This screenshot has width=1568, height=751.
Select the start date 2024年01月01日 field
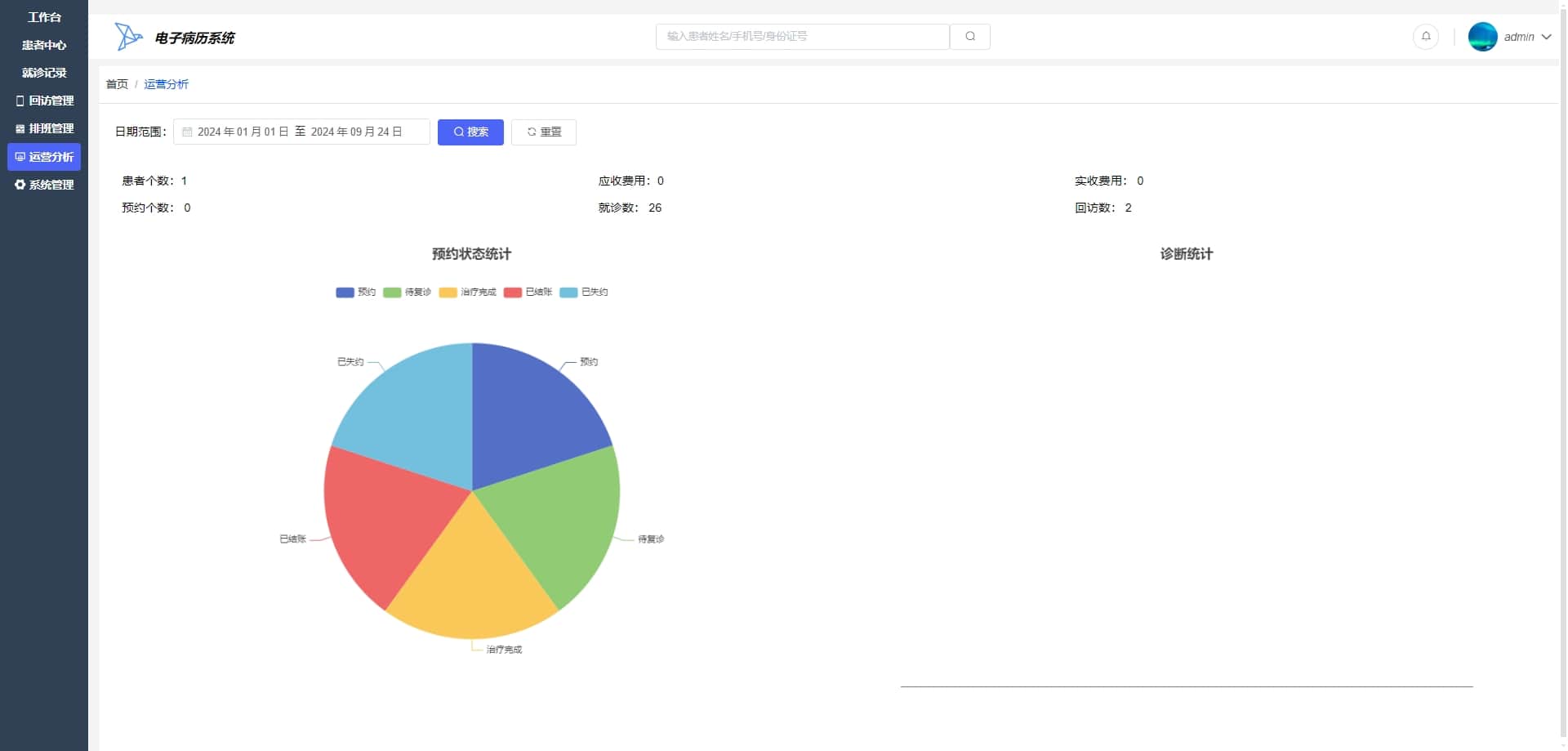pos(243,132)
